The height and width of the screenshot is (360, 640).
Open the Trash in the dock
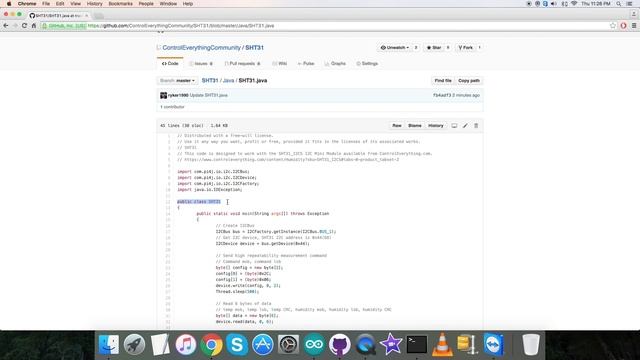click(x=531, y=344)
